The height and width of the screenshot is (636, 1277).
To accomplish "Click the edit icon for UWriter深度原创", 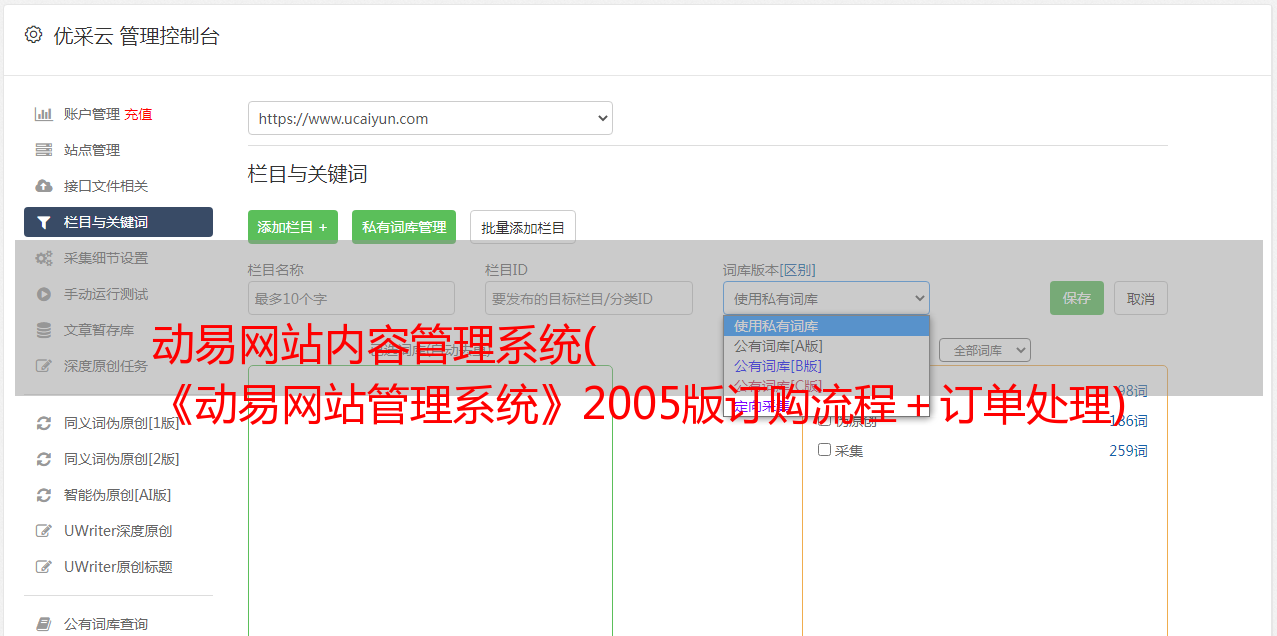I will pos(43,531).
